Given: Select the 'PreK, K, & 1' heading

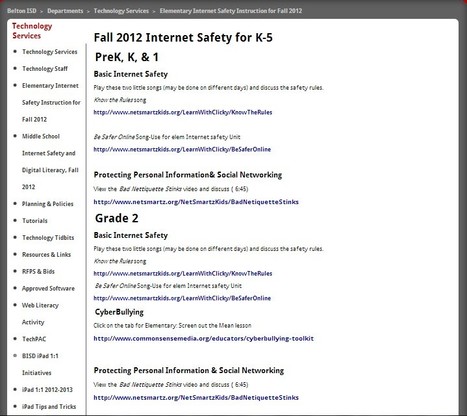Looking at the screenshot, I should [127, 57].
